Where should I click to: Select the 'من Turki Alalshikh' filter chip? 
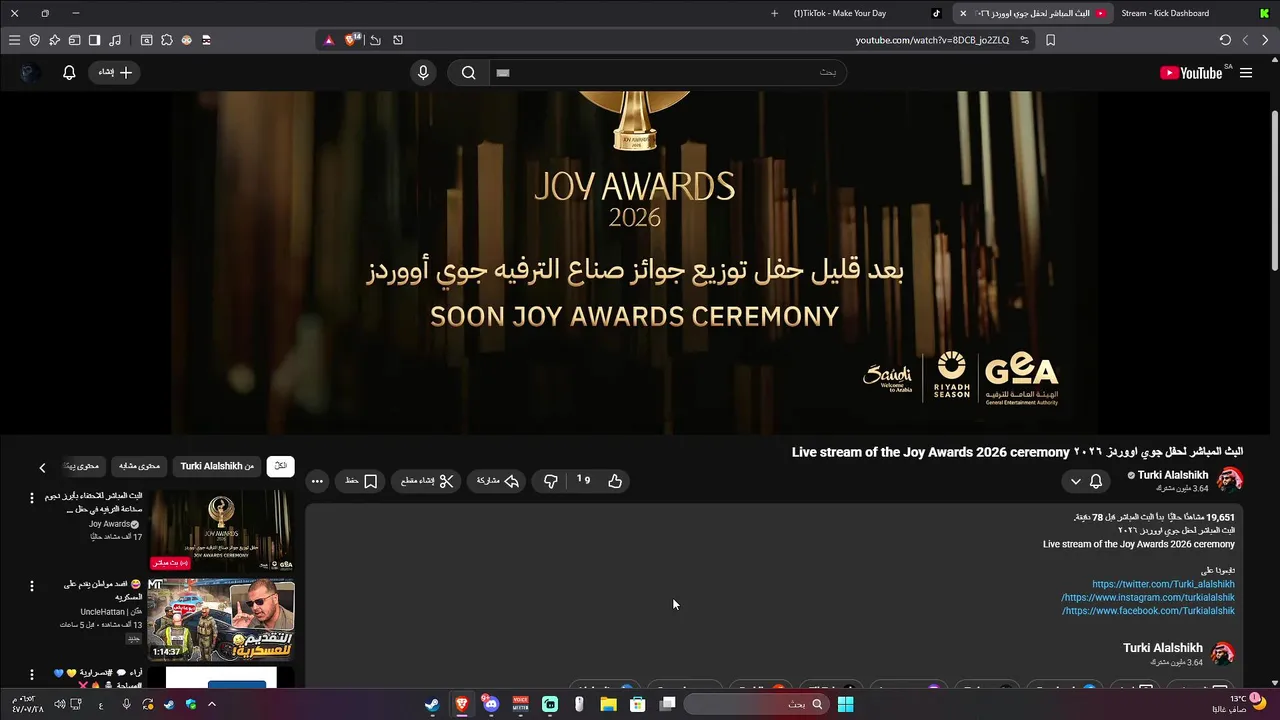coord(217,466)
